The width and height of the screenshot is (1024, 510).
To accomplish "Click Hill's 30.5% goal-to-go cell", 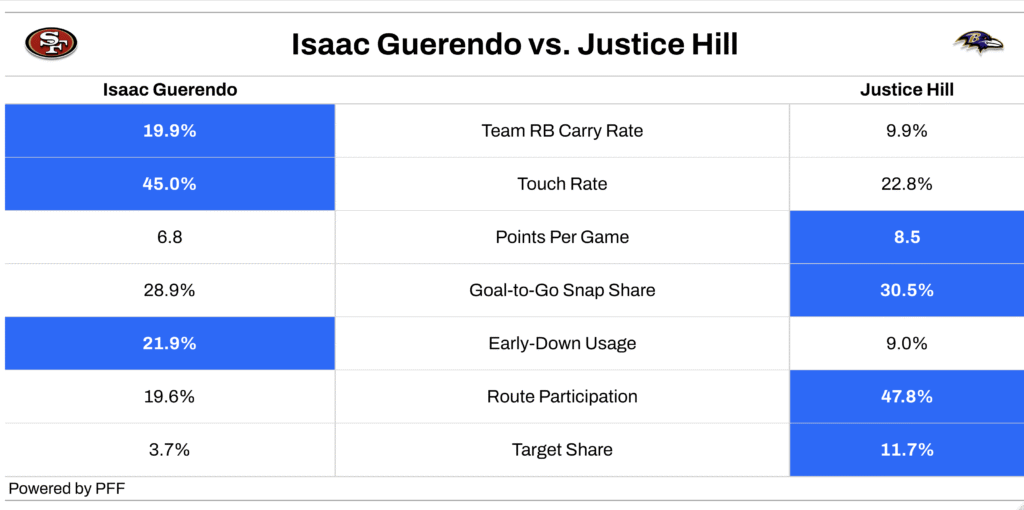I will 906,290.
